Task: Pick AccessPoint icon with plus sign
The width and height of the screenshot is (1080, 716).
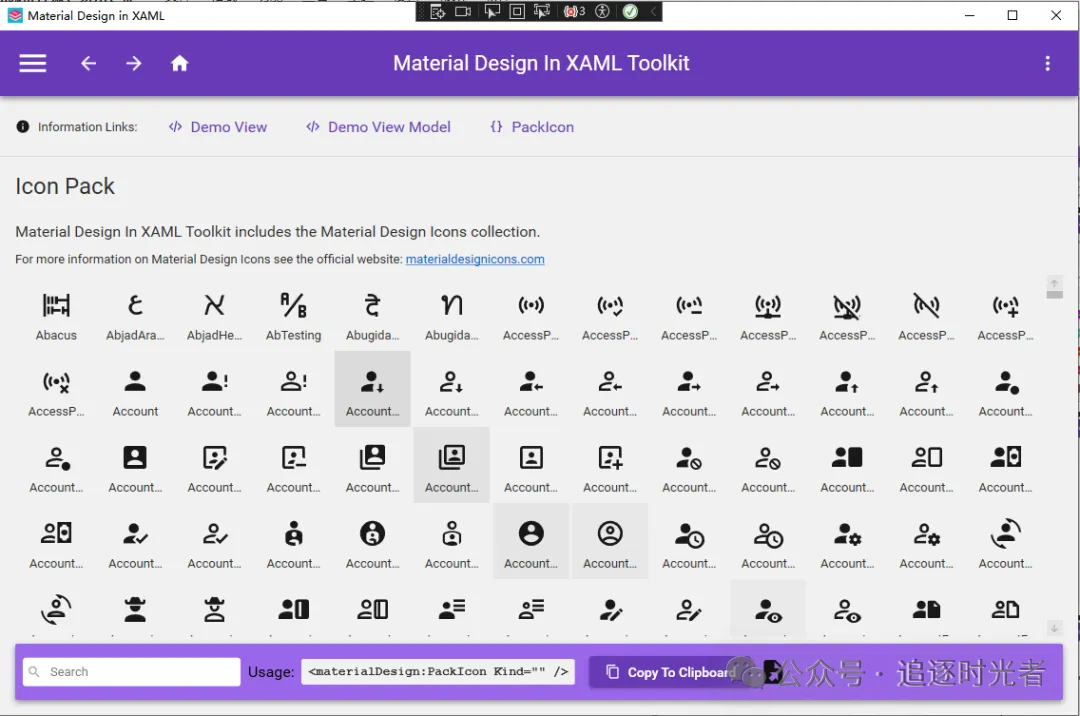Action: (x=1006, y=314)
